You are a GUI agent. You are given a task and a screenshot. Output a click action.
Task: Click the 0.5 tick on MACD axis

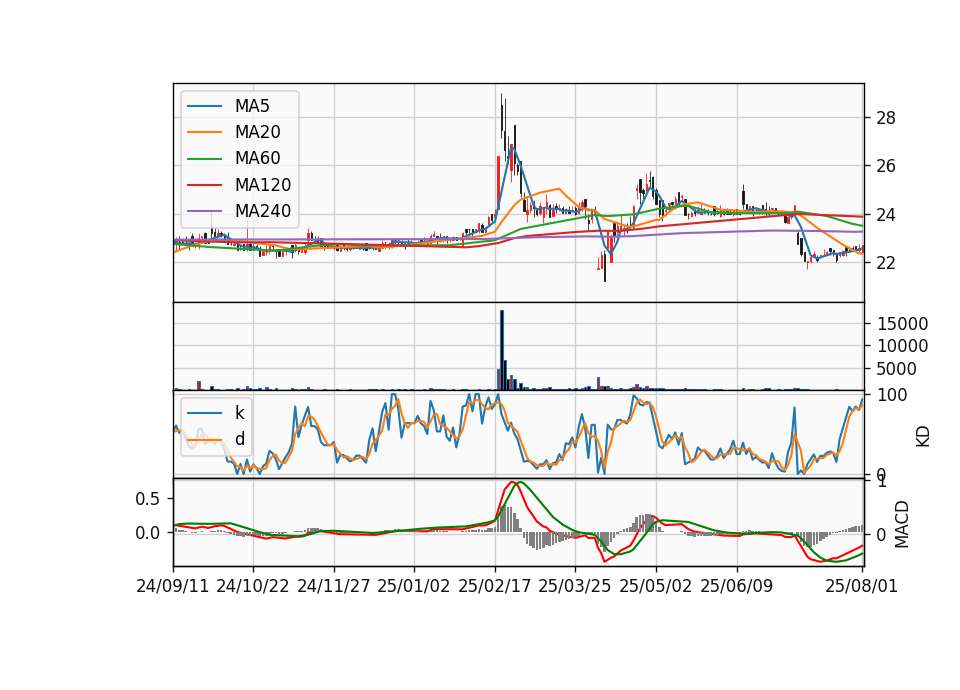click(x=147, y=499)
